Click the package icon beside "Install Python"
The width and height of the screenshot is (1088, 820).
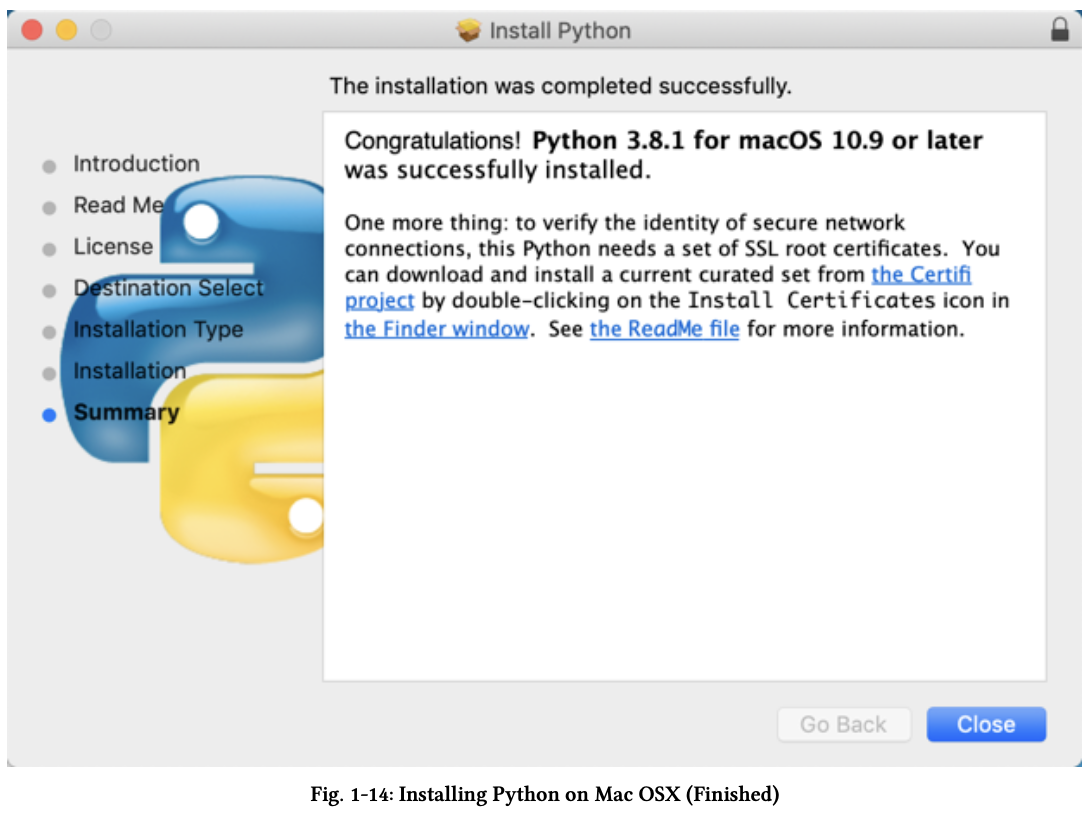click(470, 30)
